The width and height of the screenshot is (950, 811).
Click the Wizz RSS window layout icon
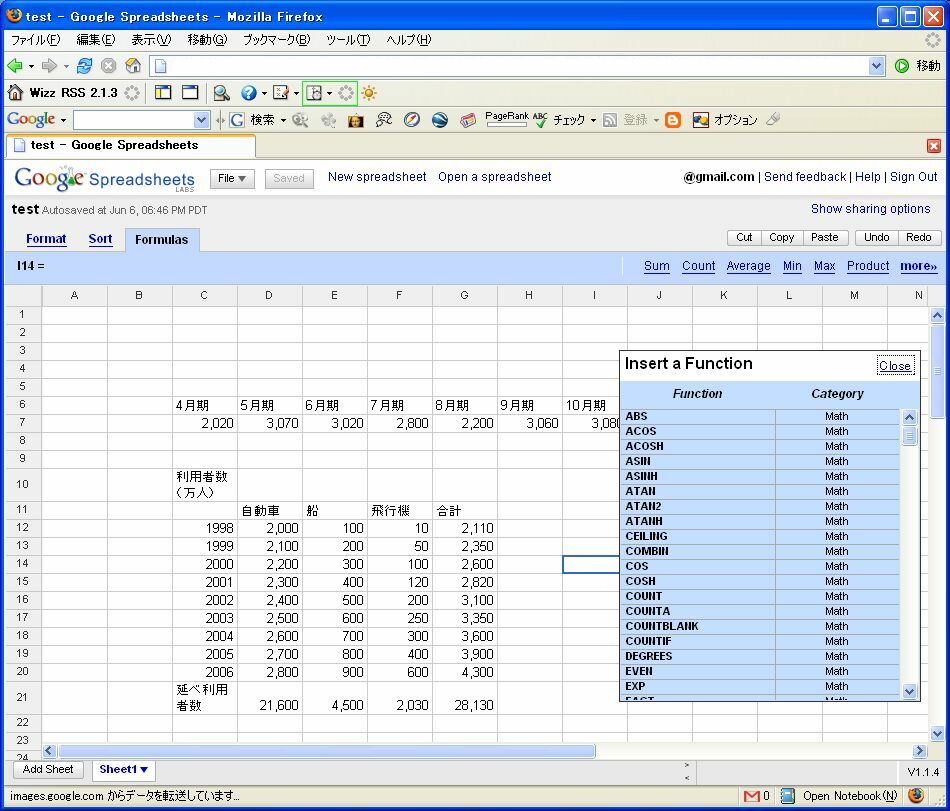[x=190, y=93]
